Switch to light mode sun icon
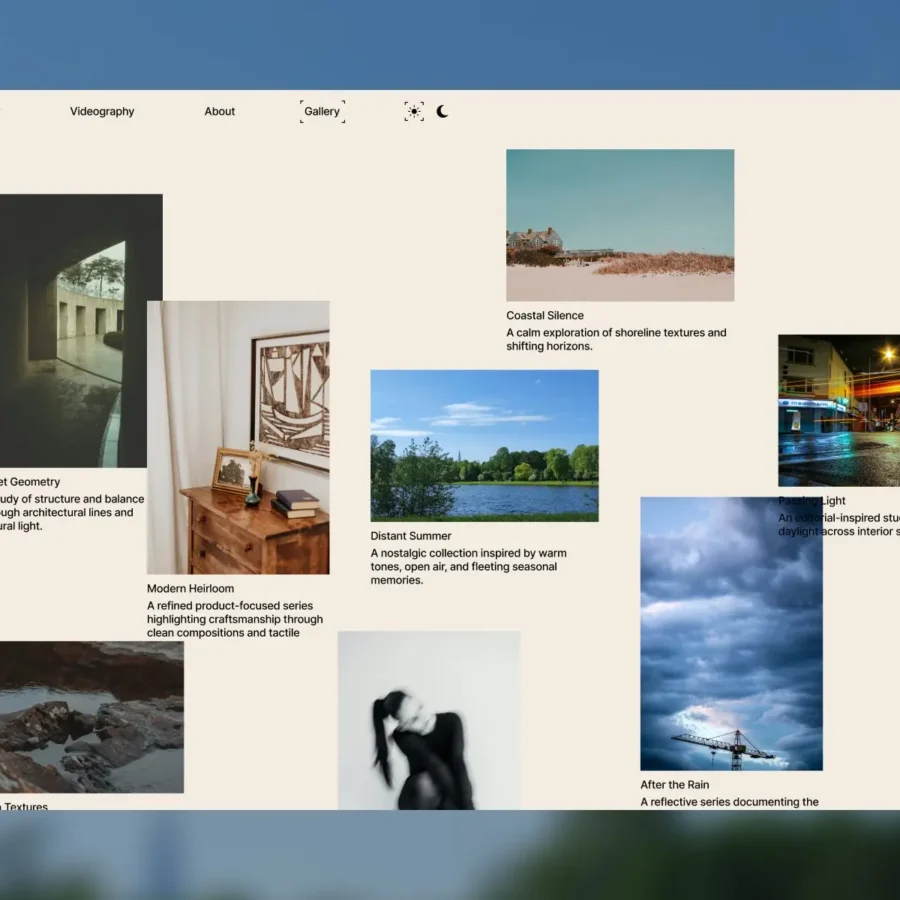Screen dimensions: 900x900 414,111
